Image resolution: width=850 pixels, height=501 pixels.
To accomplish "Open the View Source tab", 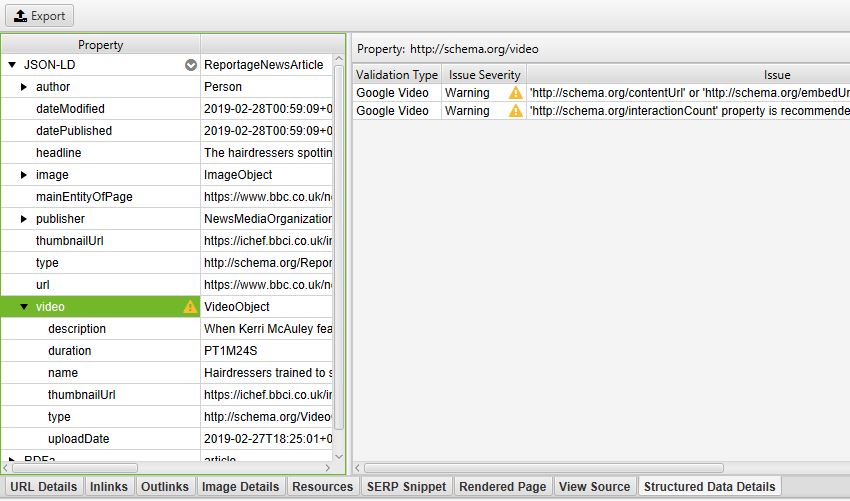I will [x=595, y=487].
